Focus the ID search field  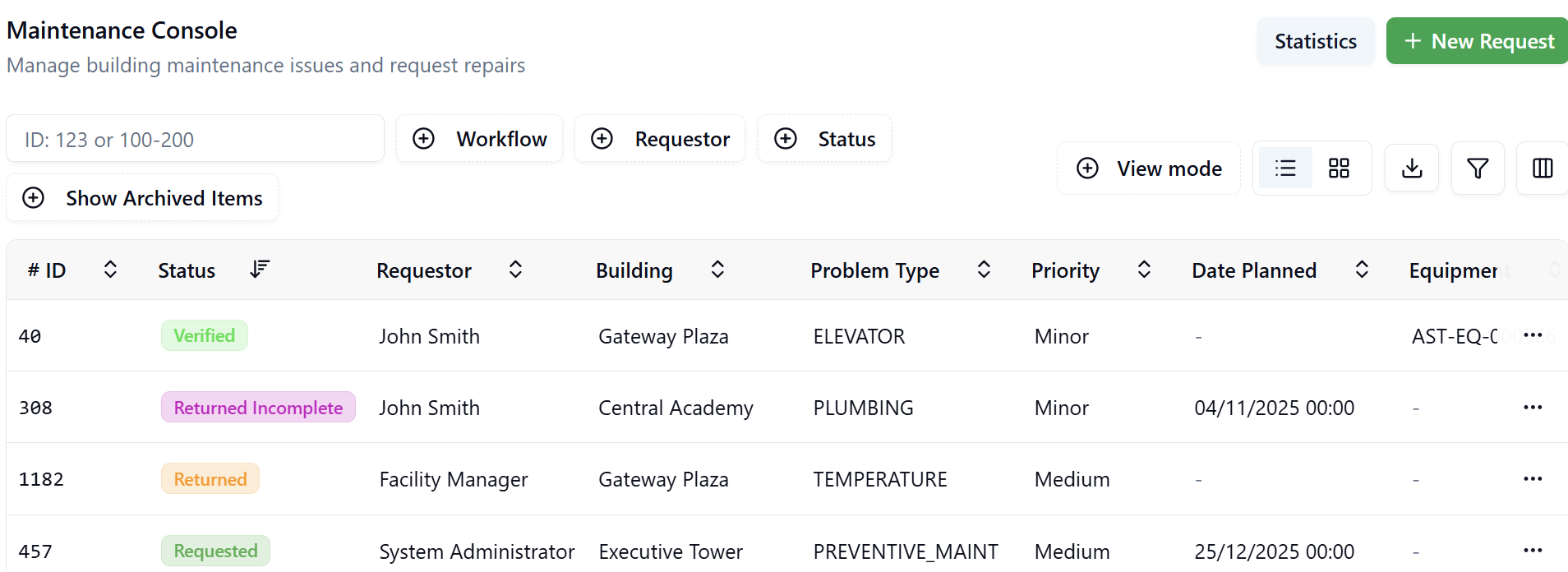tap(196, 139)
